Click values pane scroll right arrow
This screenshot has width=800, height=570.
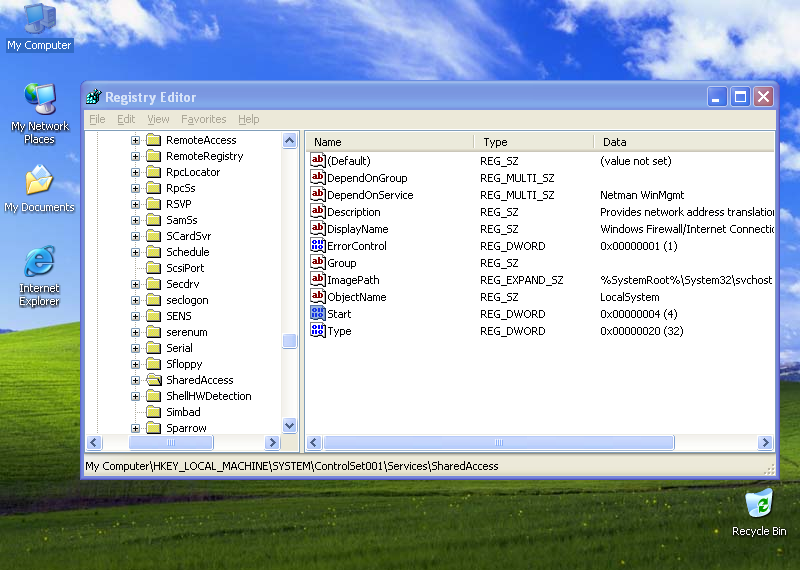click(765, 442)
